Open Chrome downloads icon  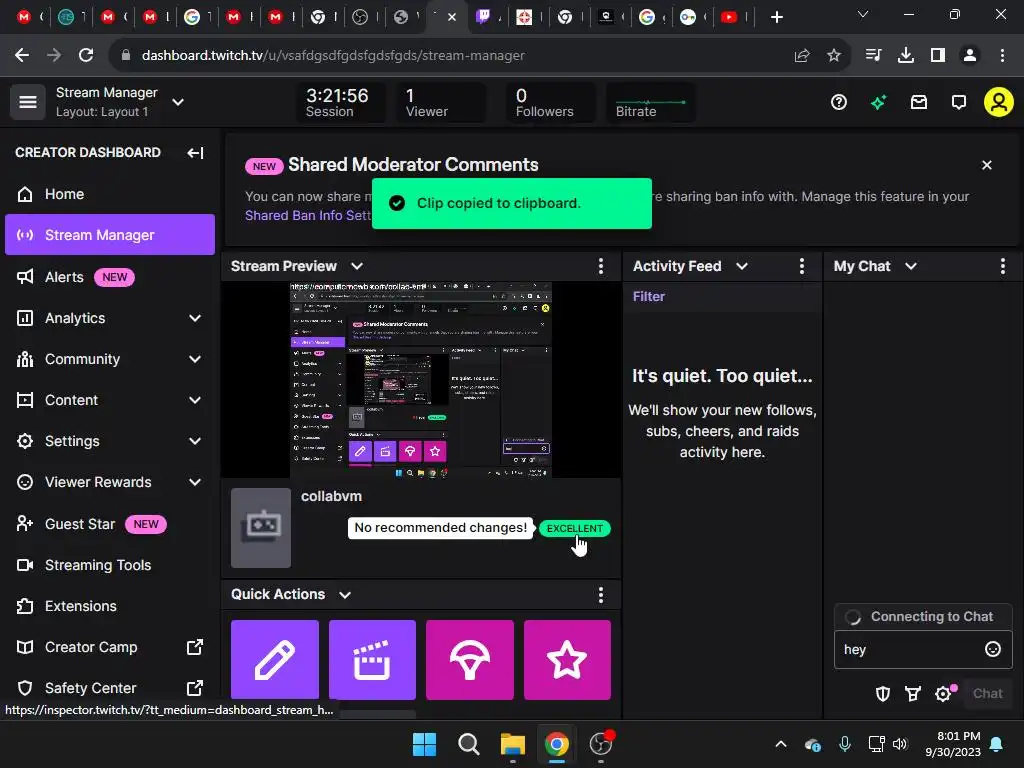coord(906,56)
